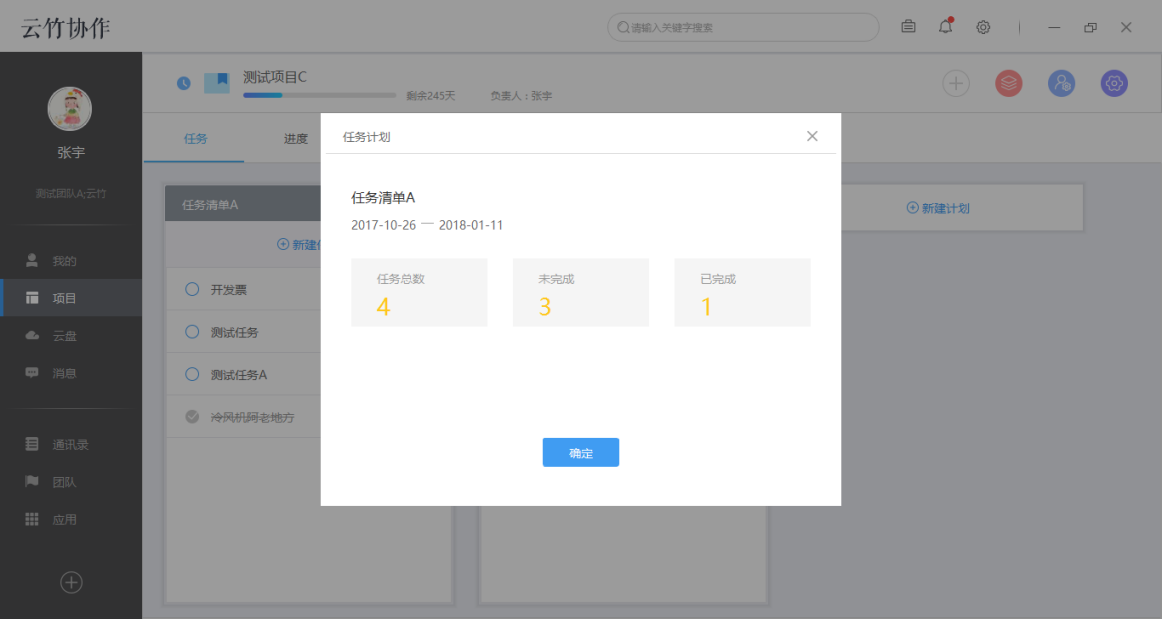Click 张宇's avatar in the sidebar
The image size is (1162, 619).
pos(71,108)
